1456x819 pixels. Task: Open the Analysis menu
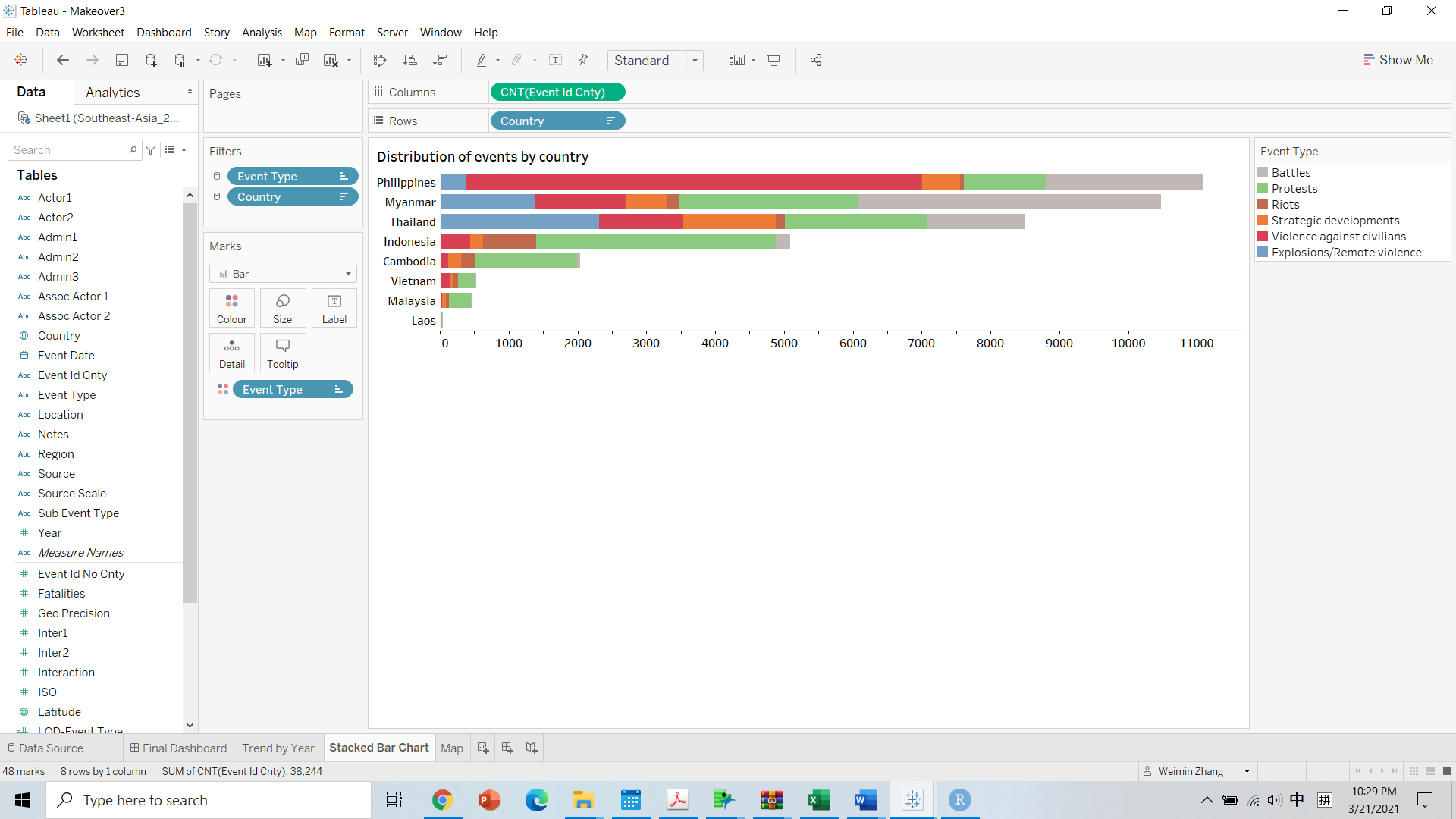tap(262, 33)
